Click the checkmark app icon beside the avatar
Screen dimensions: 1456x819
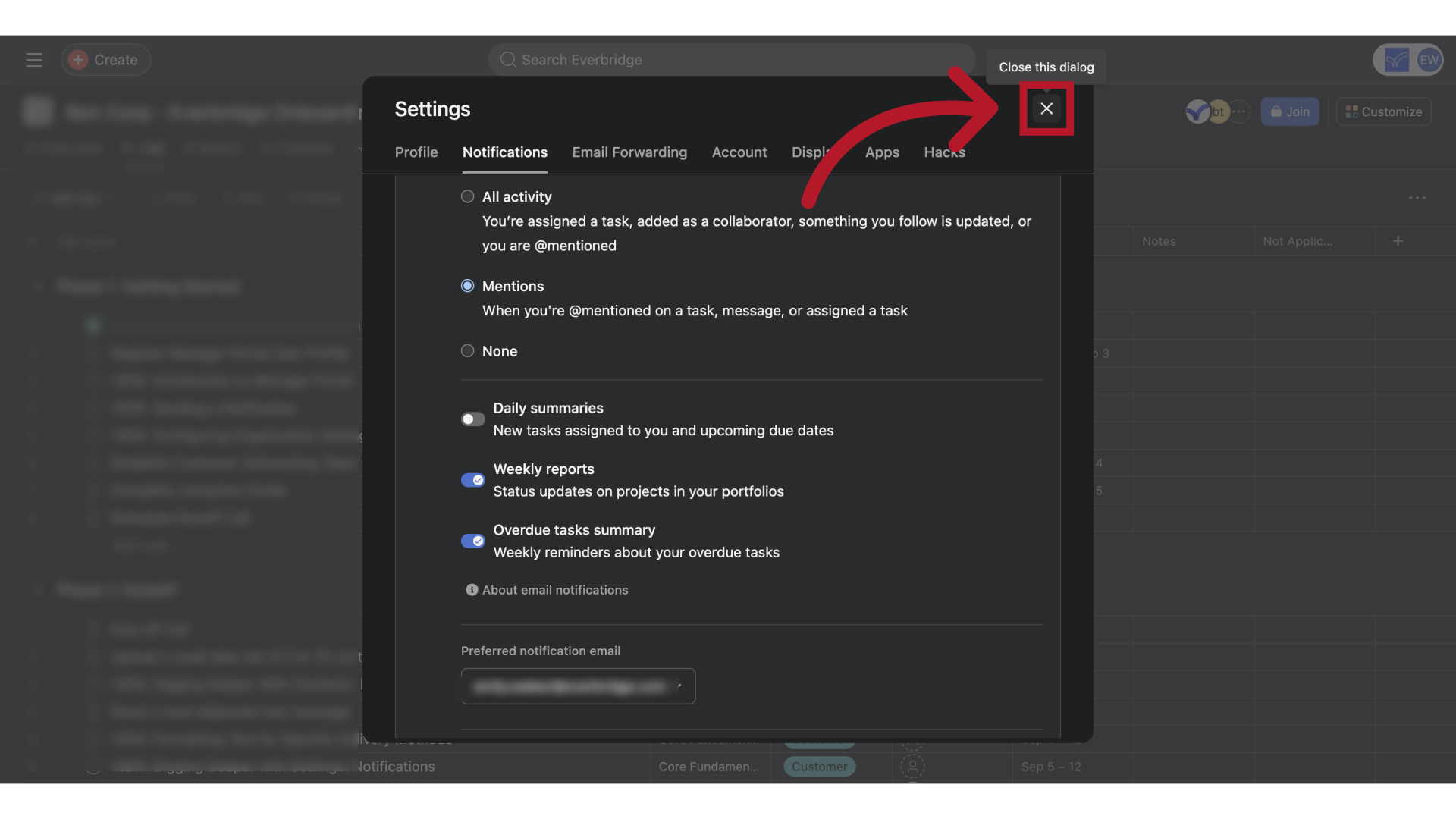point(1395,60)
